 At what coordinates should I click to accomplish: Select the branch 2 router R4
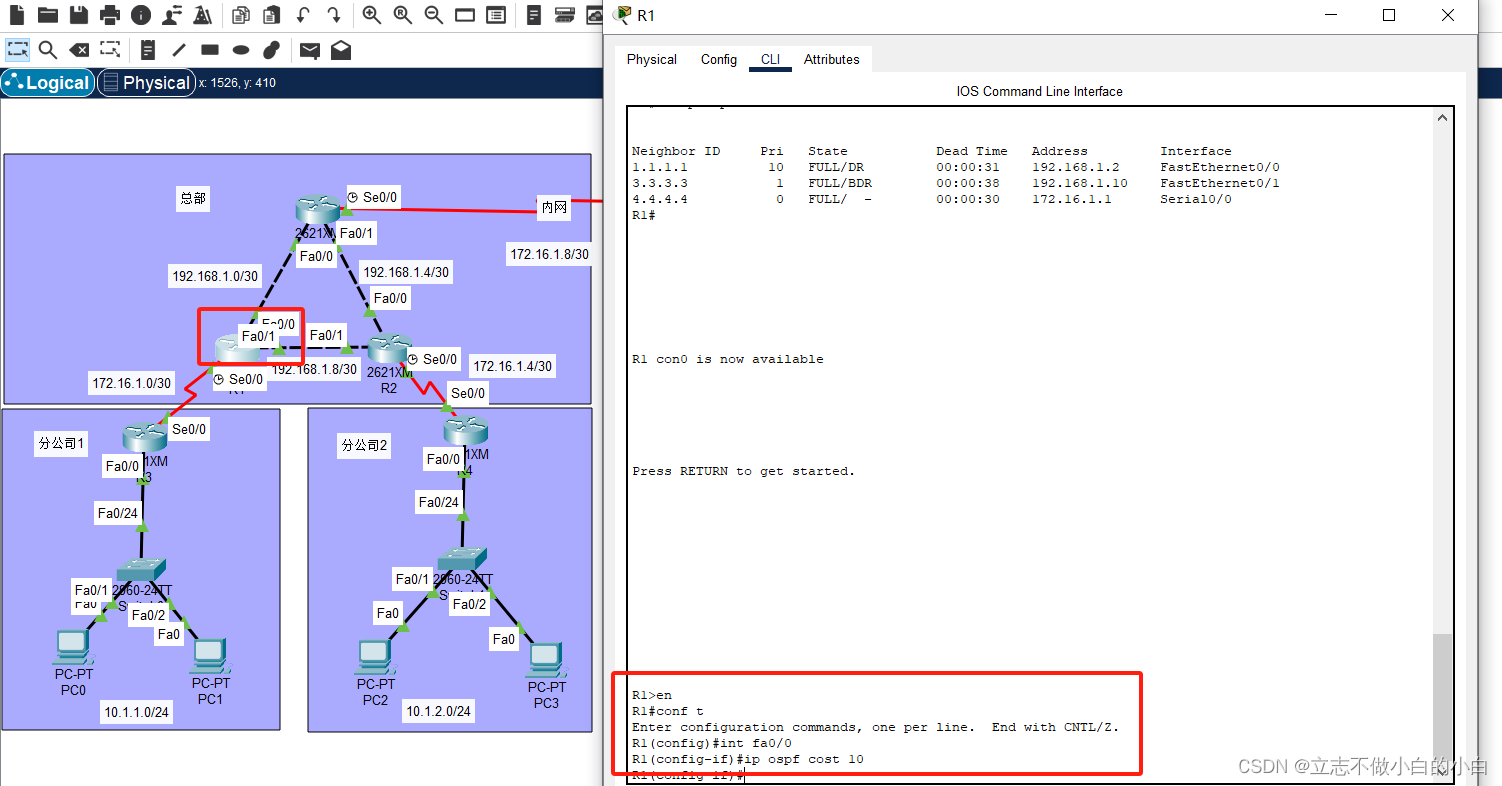coord(466,431)
